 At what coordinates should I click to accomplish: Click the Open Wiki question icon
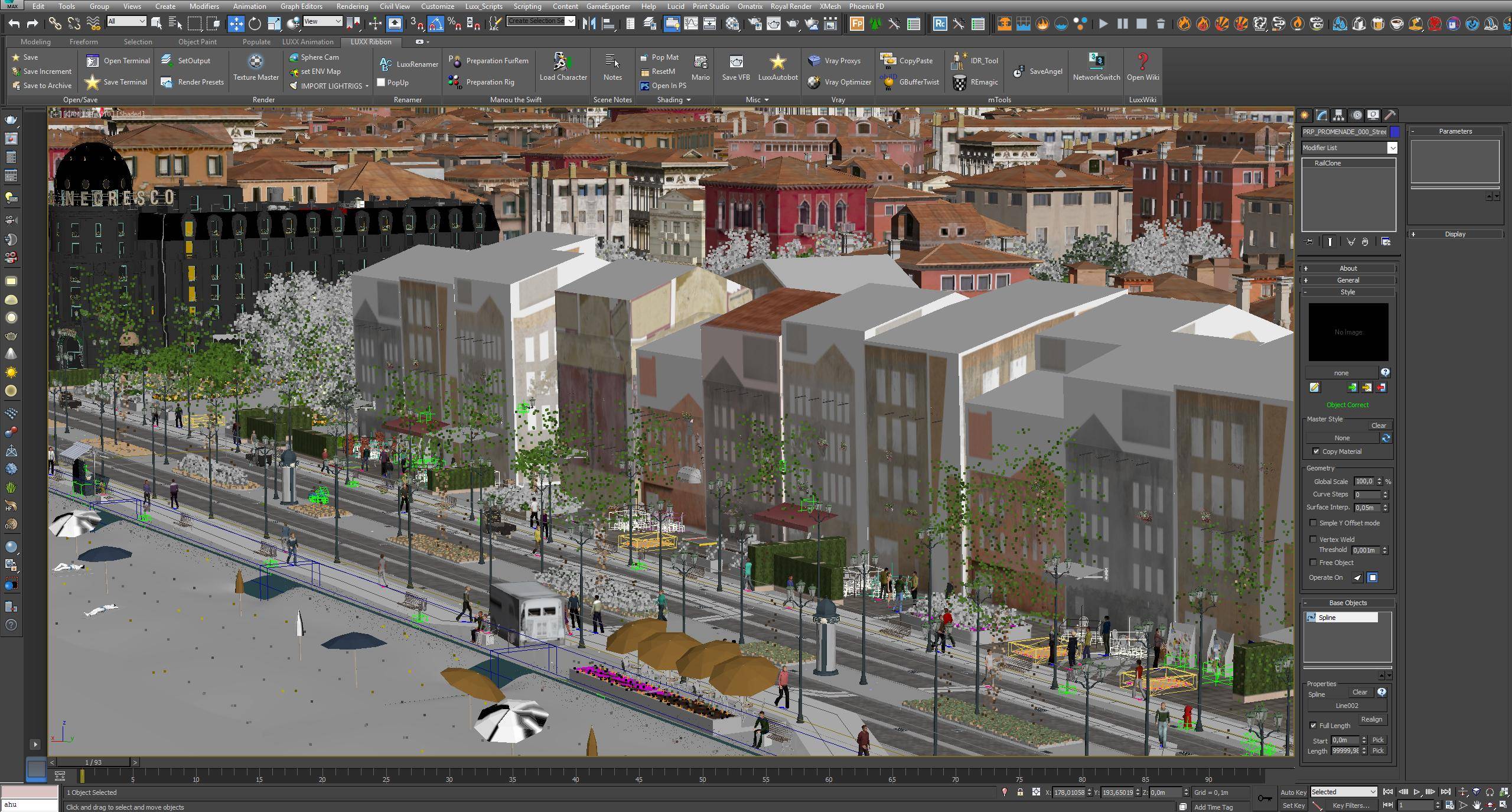pos(1142,61)
